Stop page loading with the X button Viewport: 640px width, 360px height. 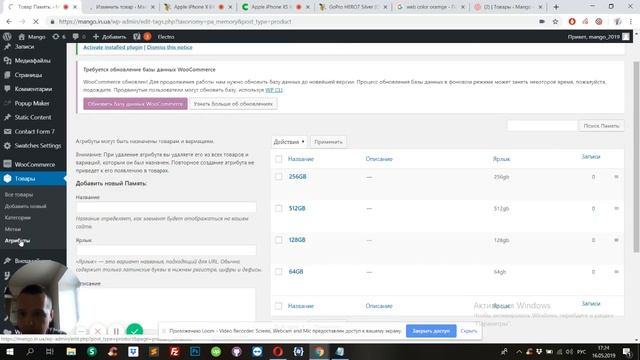coord(36,22)
